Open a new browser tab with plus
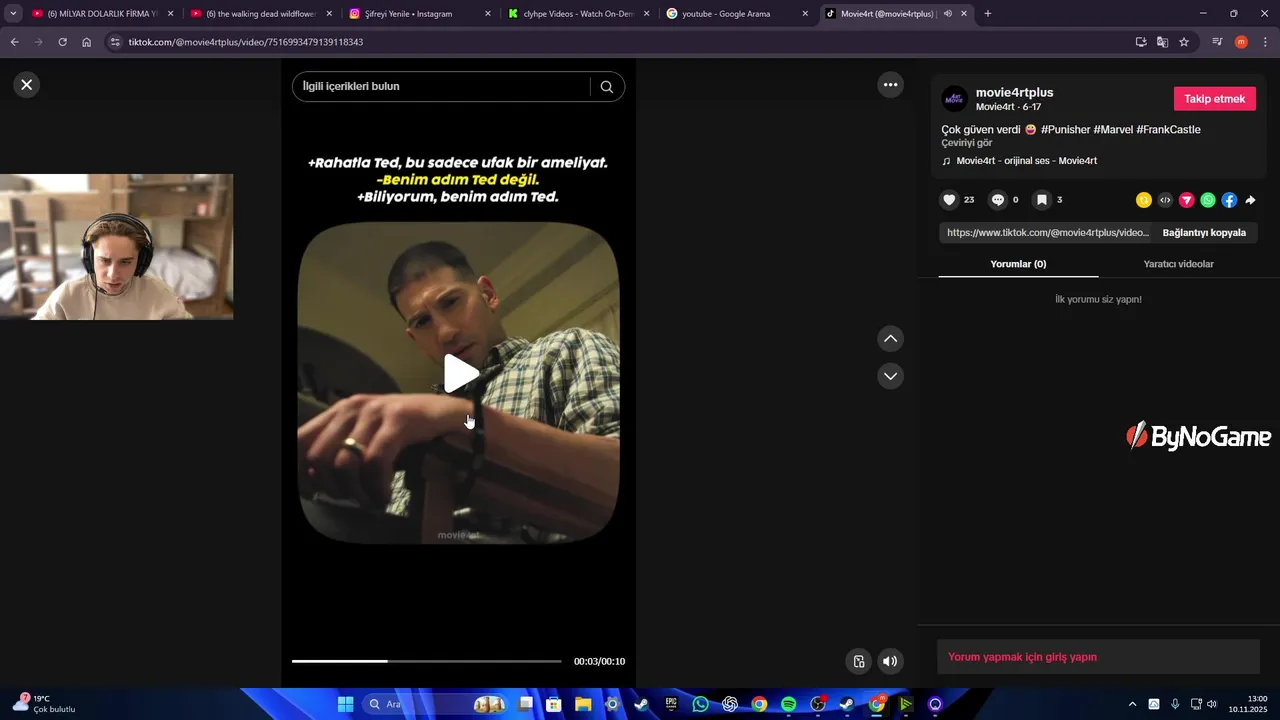 tap(988, 14)
